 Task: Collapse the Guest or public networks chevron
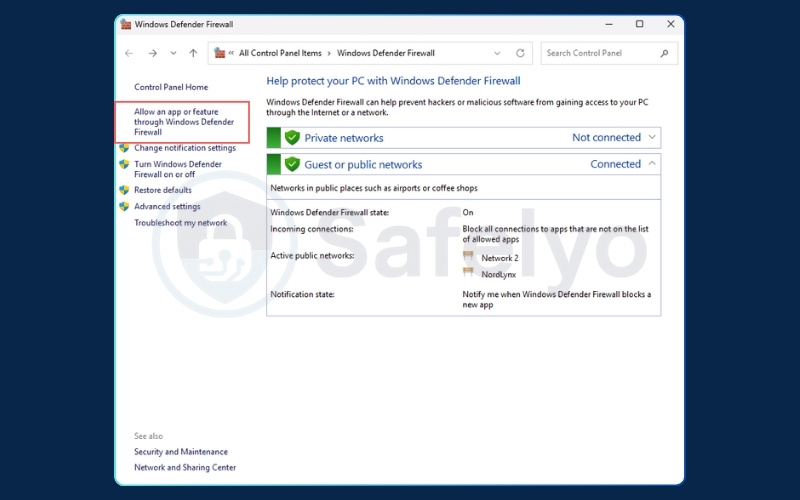(x=652, y=164)
